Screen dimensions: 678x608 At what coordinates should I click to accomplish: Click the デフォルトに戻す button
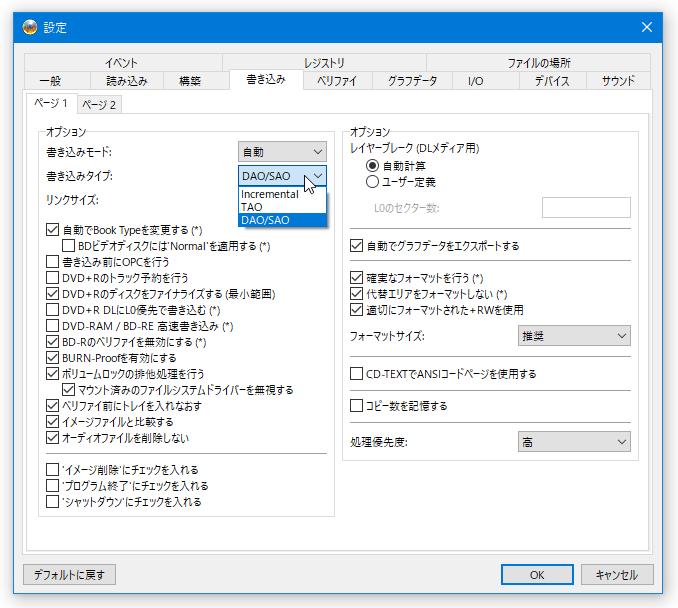pos(69,575)
